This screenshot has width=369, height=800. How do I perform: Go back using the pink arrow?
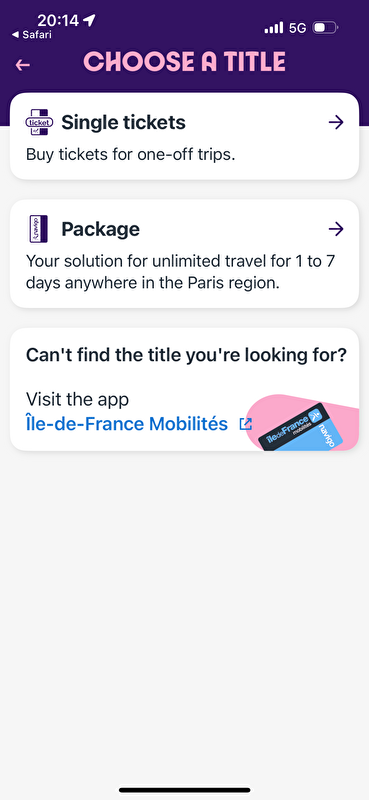(x=22, y=65)
